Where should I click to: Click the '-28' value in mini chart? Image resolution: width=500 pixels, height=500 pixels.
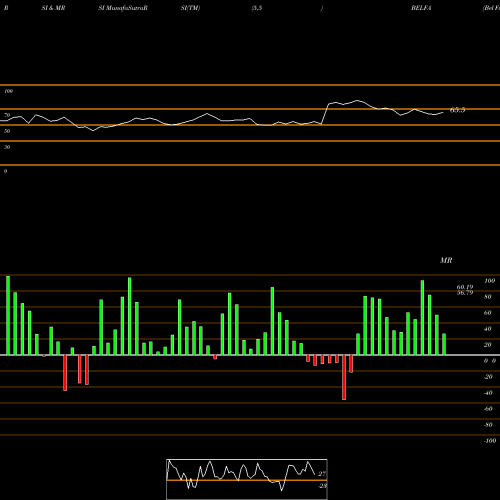[322, 486]
